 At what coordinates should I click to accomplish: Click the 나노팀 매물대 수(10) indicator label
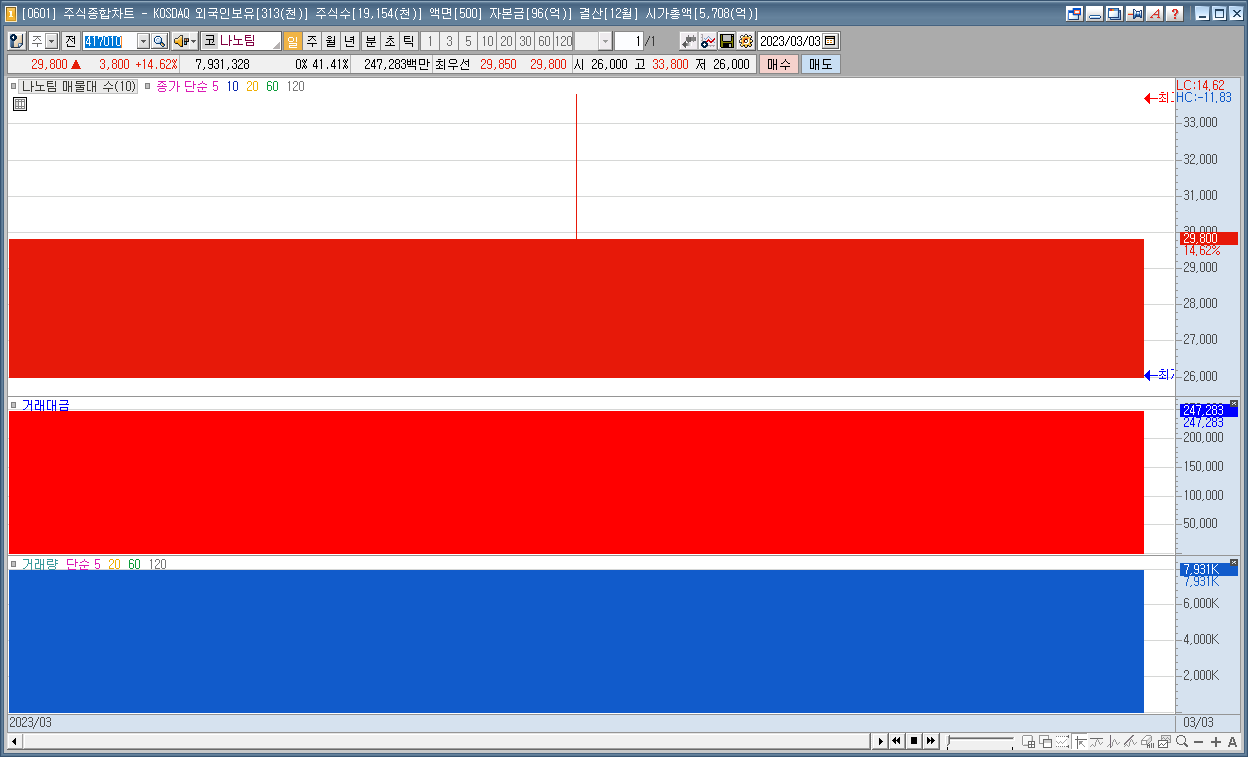(x=78, y=87)
